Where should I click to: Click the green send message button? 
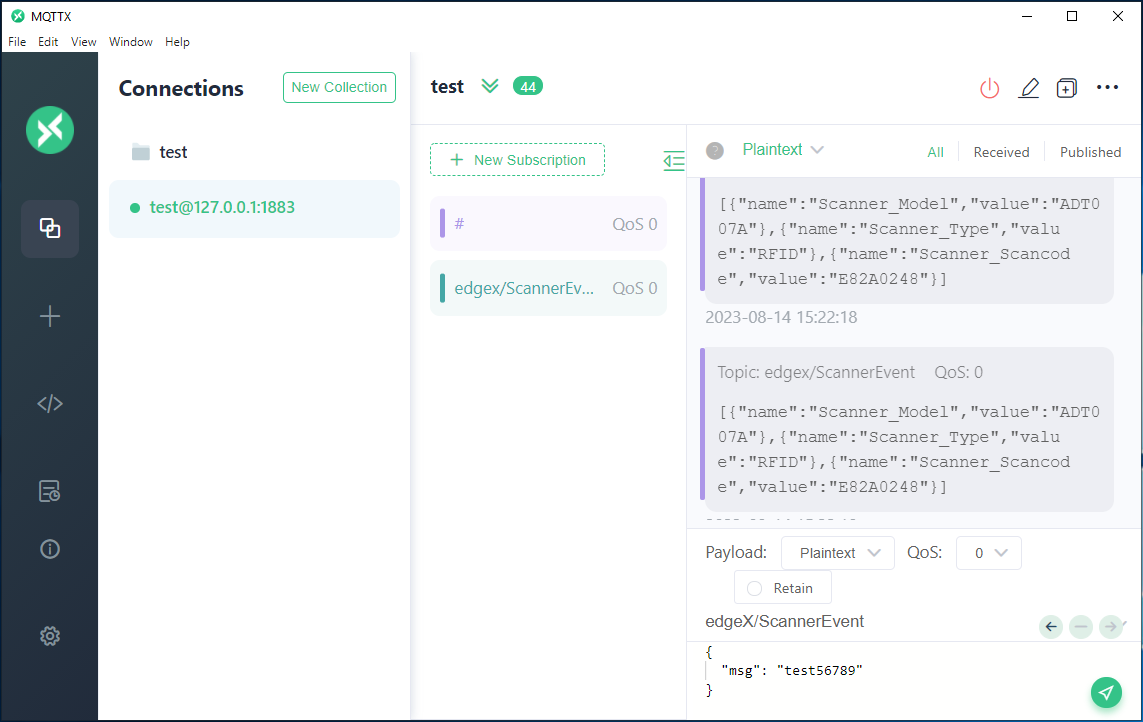click(x=1105, y=692)
